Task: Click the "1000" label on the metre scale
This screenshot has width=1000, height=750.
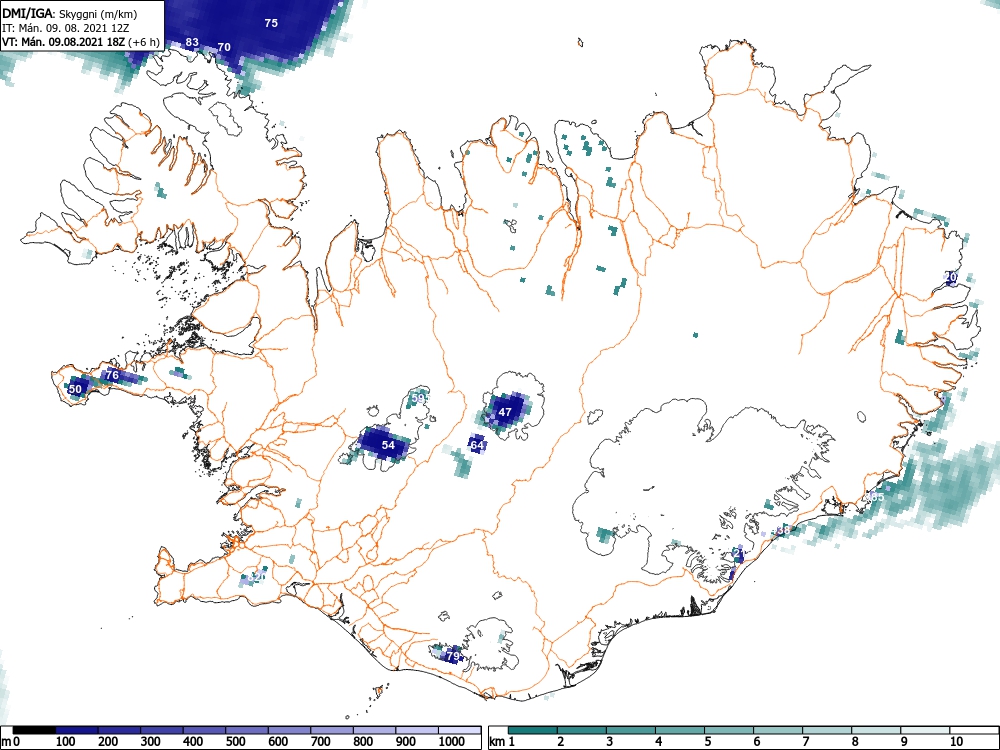Action: tap(452, 741)
